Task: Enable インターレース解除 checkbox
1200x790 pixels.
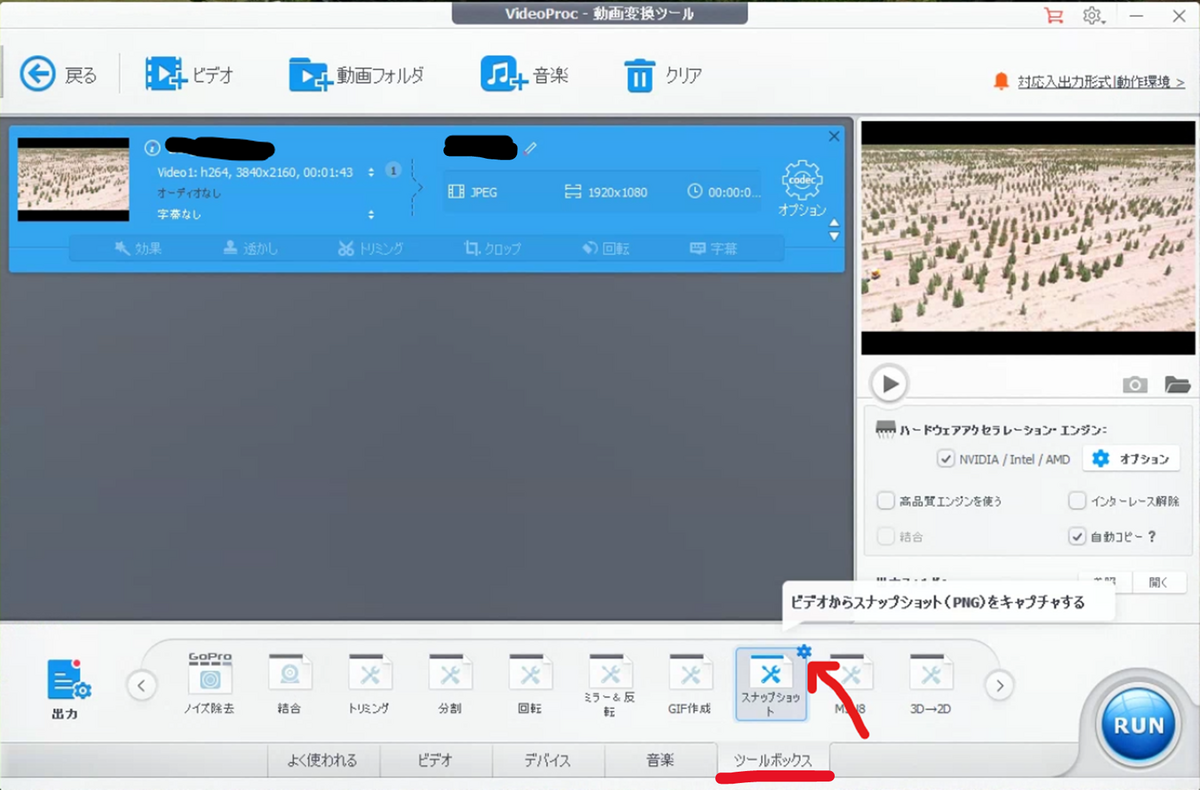Action: 1077,501
